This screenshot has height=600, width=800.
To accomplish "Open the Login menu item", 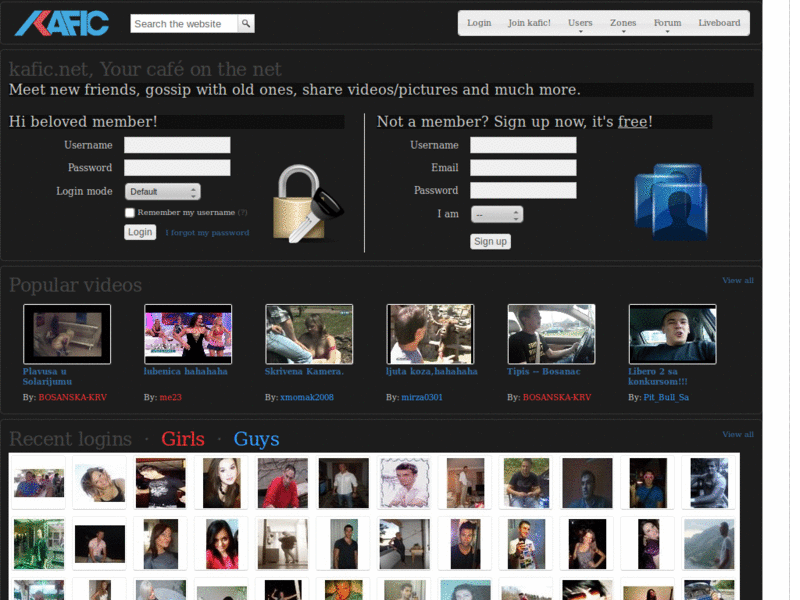I will point(479,23).
